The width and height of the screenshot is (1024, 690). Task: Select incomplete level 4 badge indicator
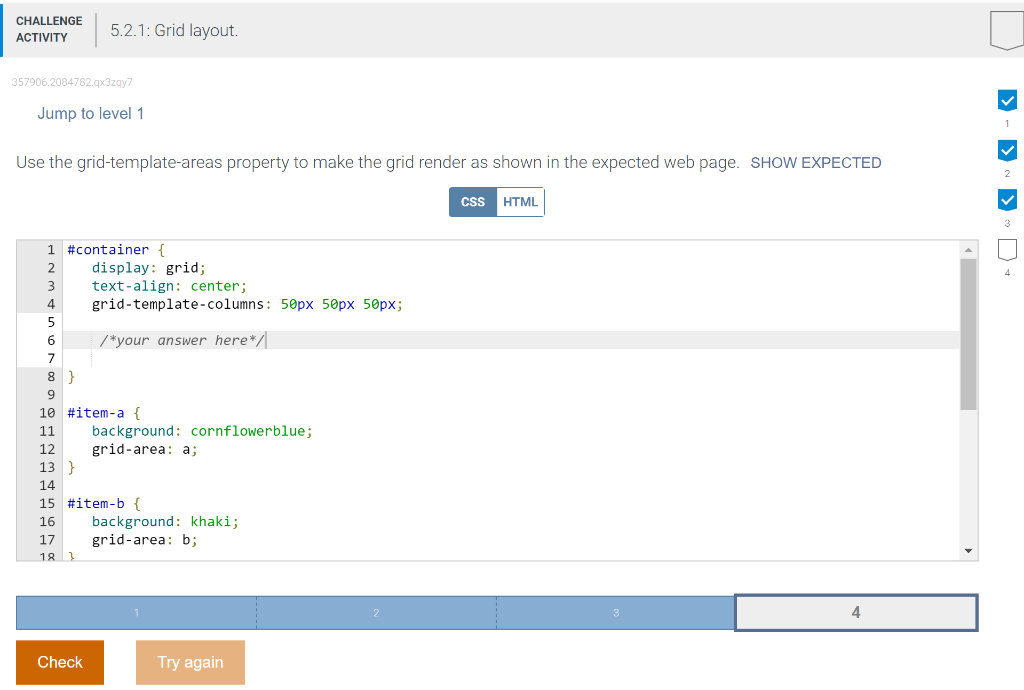pyautogui.click(x=1007, y=249)
